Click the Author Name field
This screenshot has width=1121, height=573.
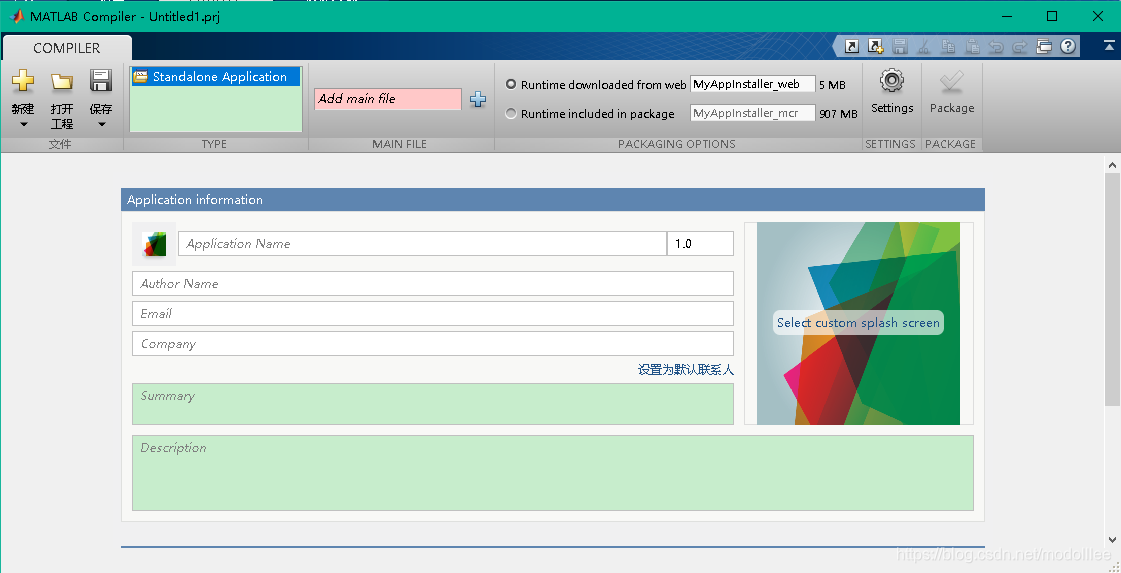pyautogui.click(x=433, y=283)
